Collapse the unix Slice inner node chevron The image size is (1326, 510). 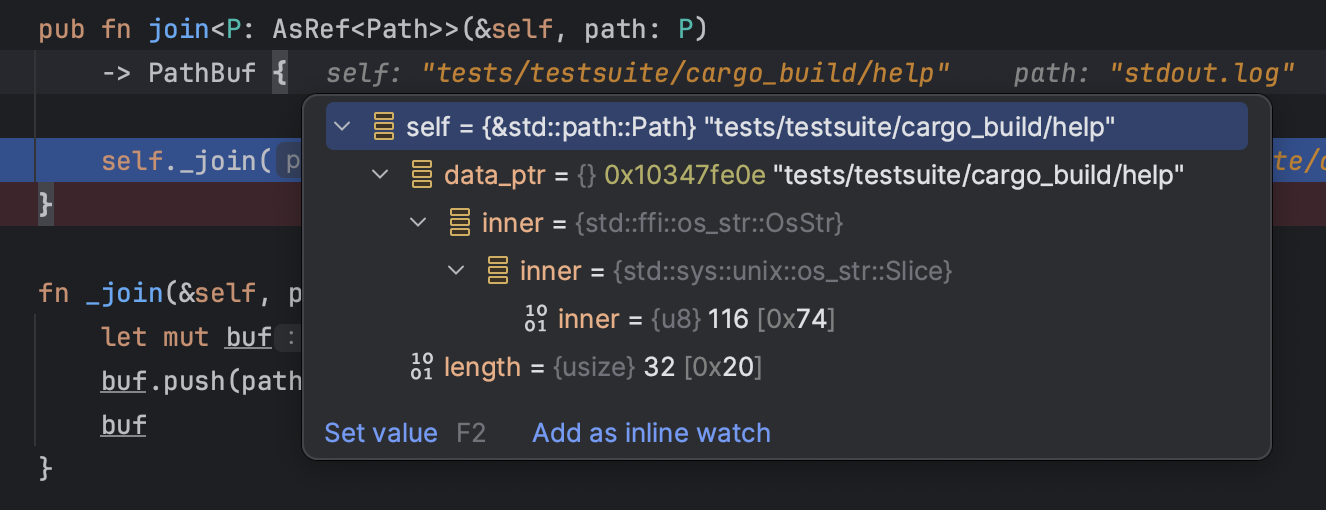tap(456, 271)
